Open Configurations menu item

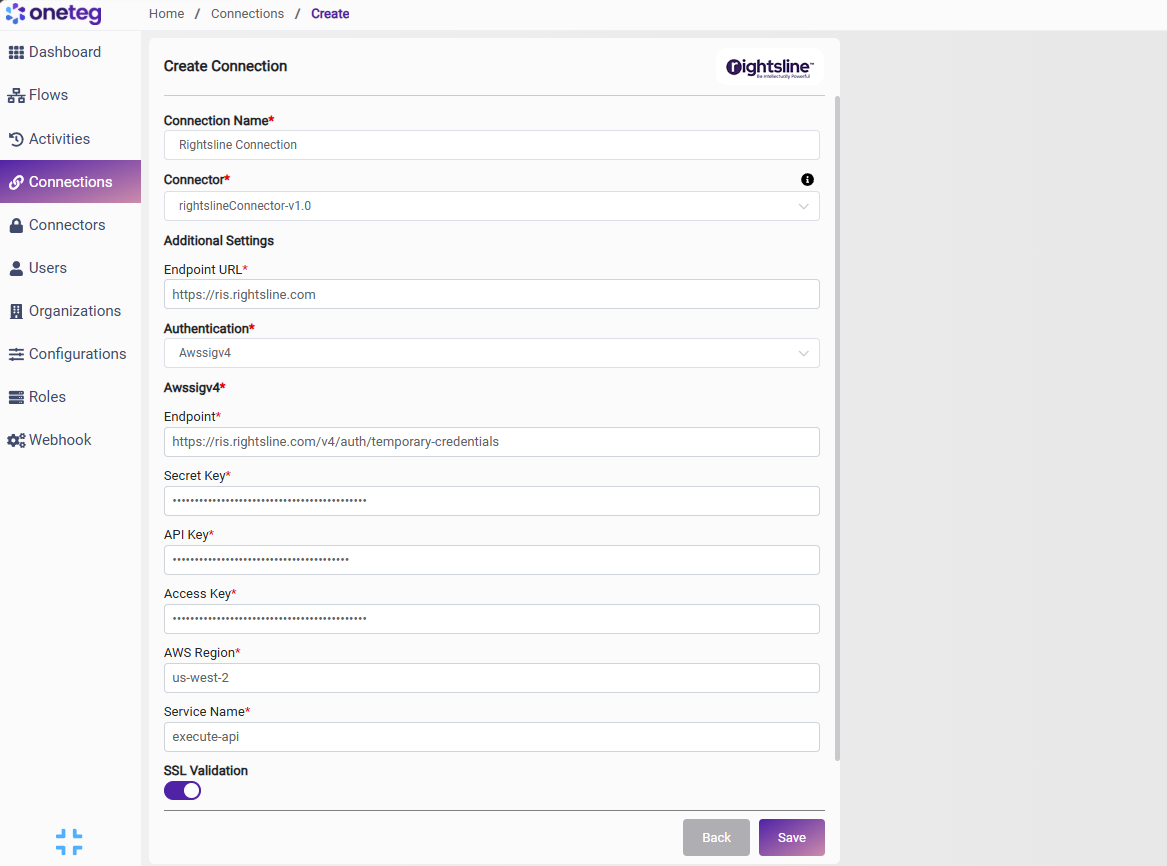pos(70,355)
